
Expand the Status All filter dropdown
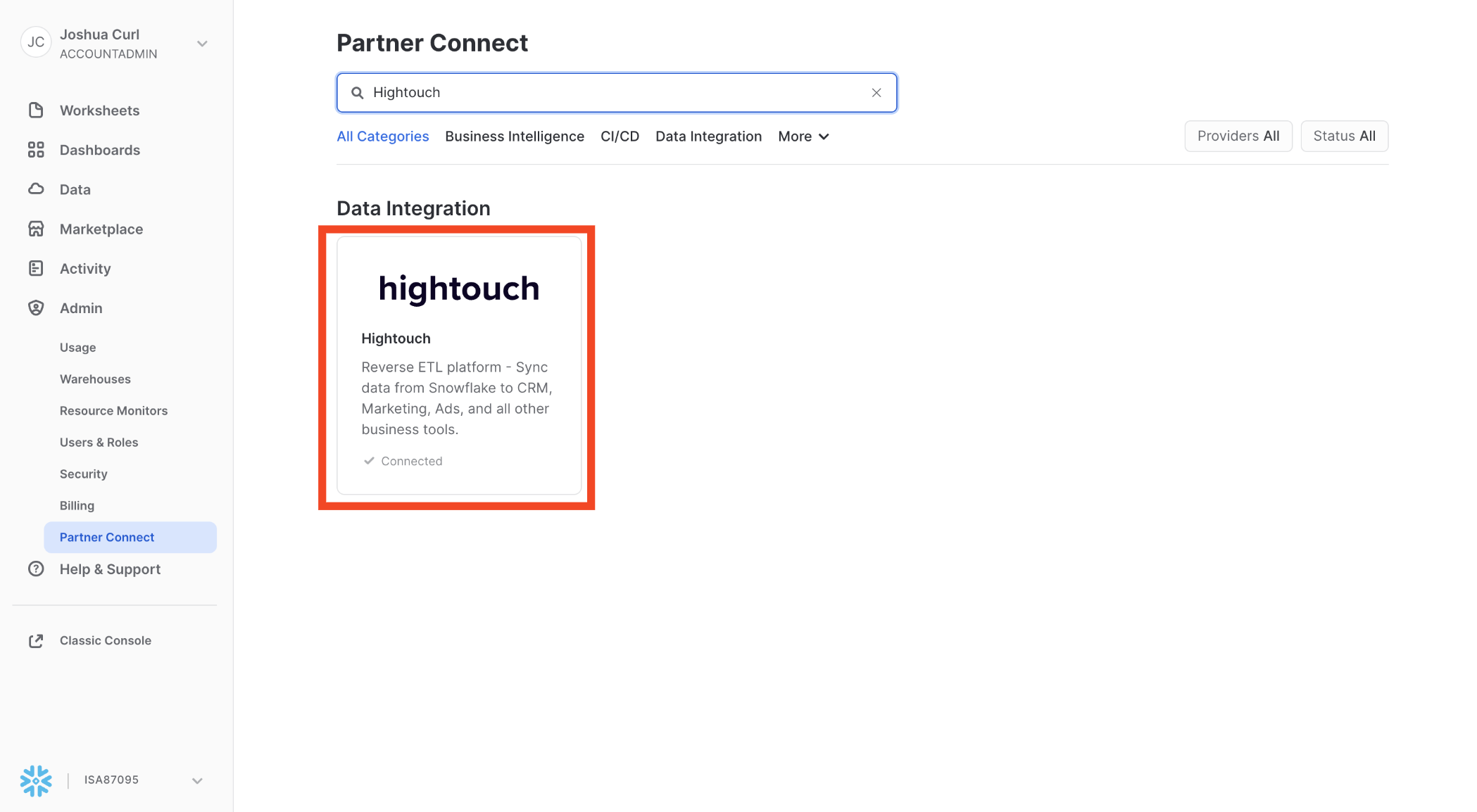click(1345, 136)
